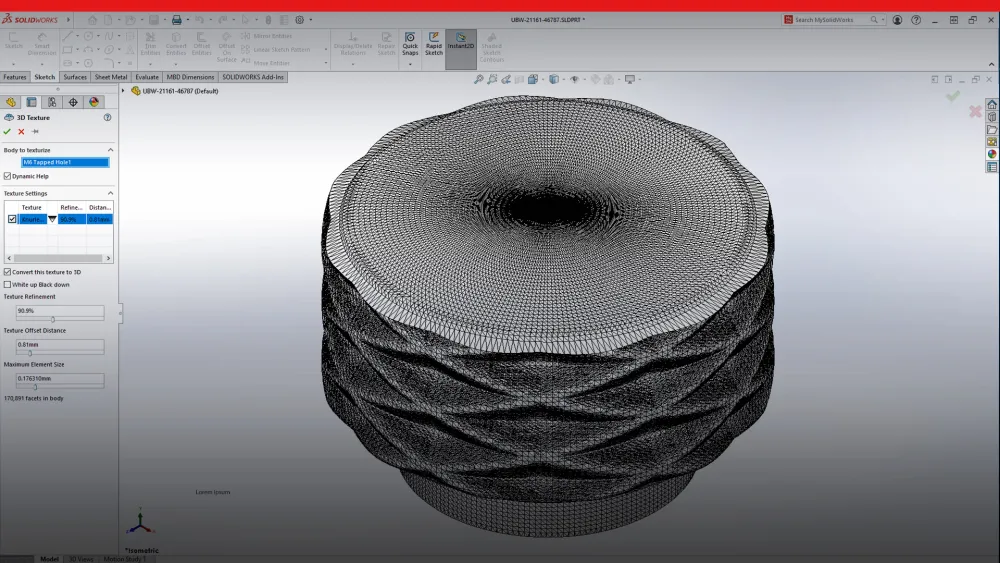Image resolution: width=1000 pixels, height=563 pixels.
Task: Open the SOLIDWORKS Add-Ins tab
Action: [253, 77]
